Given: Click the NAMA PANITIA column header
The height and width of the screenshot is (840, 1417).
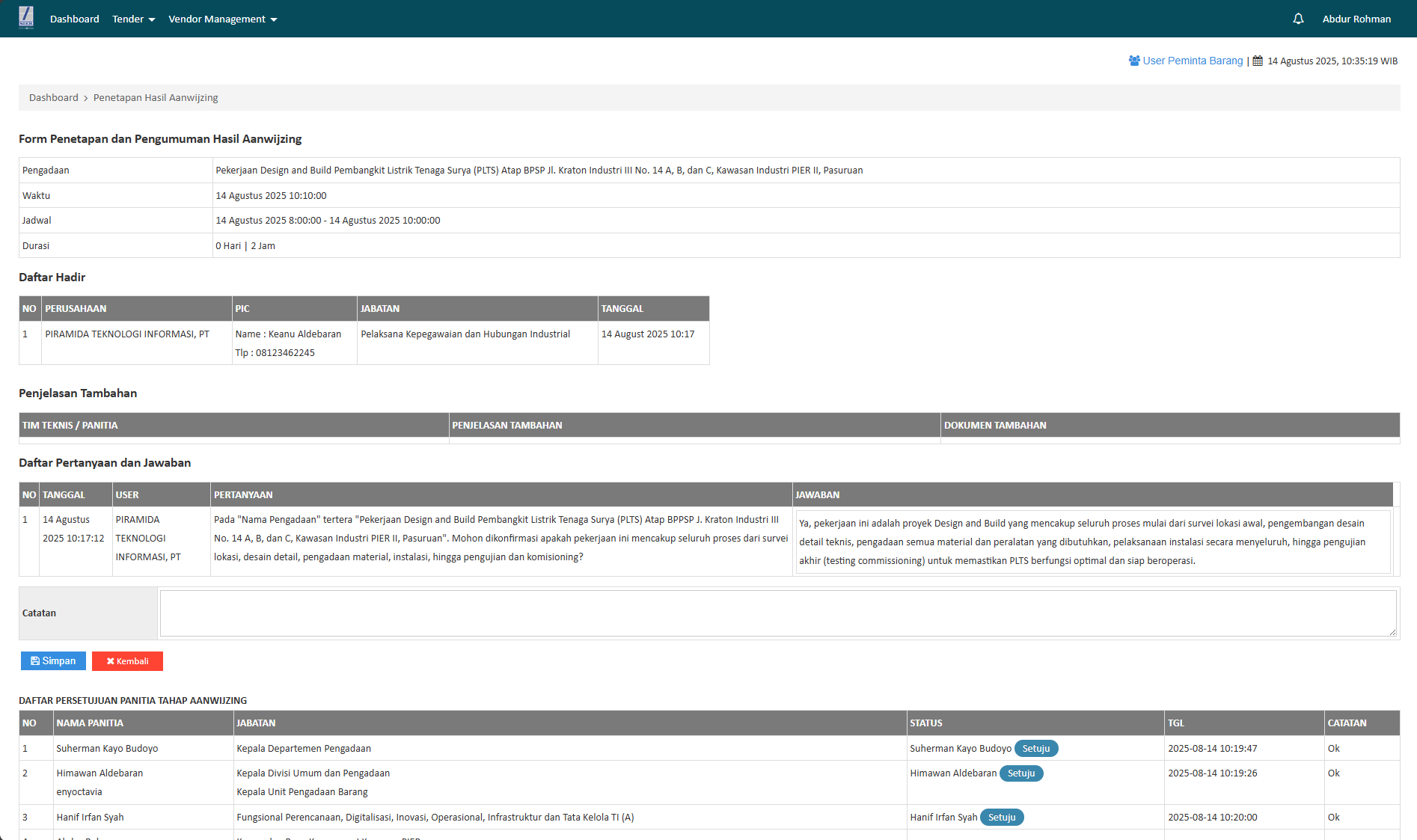Looking at the screenshot, I should 144,723.
